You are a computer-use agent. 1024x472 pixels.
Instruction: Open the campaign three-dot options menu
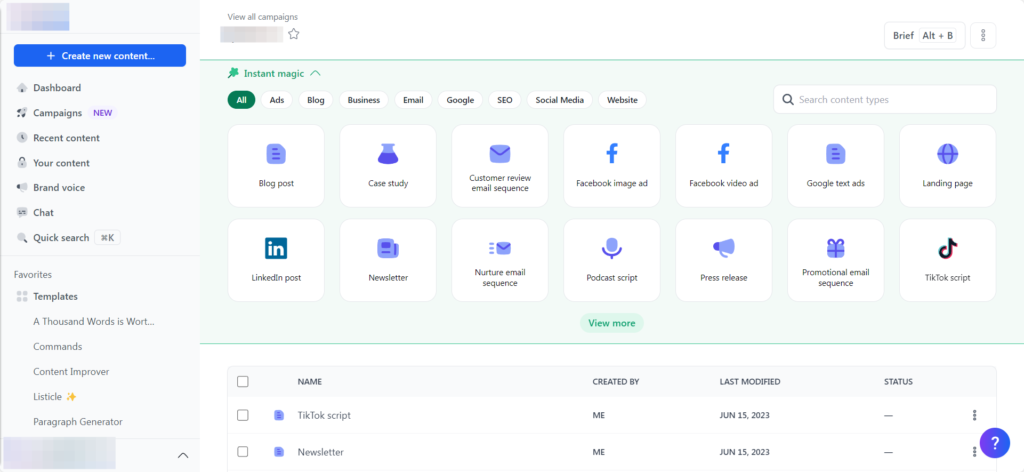coord(983,36)
